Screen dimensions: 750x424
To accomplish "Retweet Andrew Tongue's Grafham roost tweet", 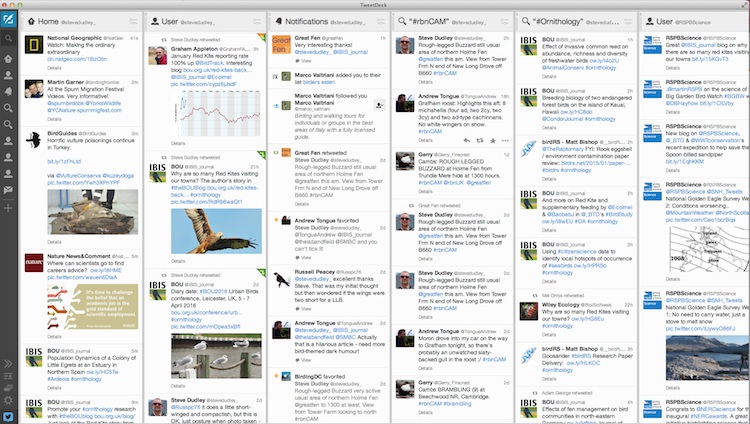I will point(480,141).
